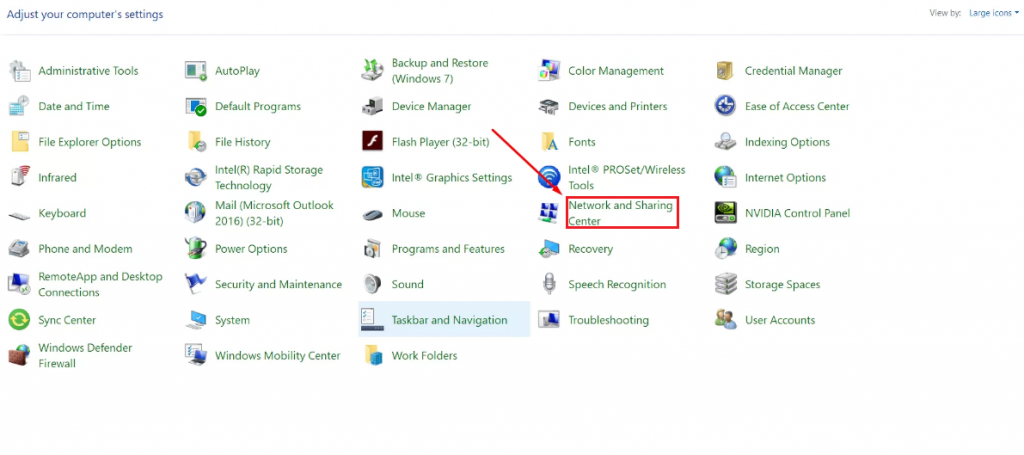Open Intel Rapid Storage Technology icon
Viewport: 1024px width, 455px height.
click(196, 178)
